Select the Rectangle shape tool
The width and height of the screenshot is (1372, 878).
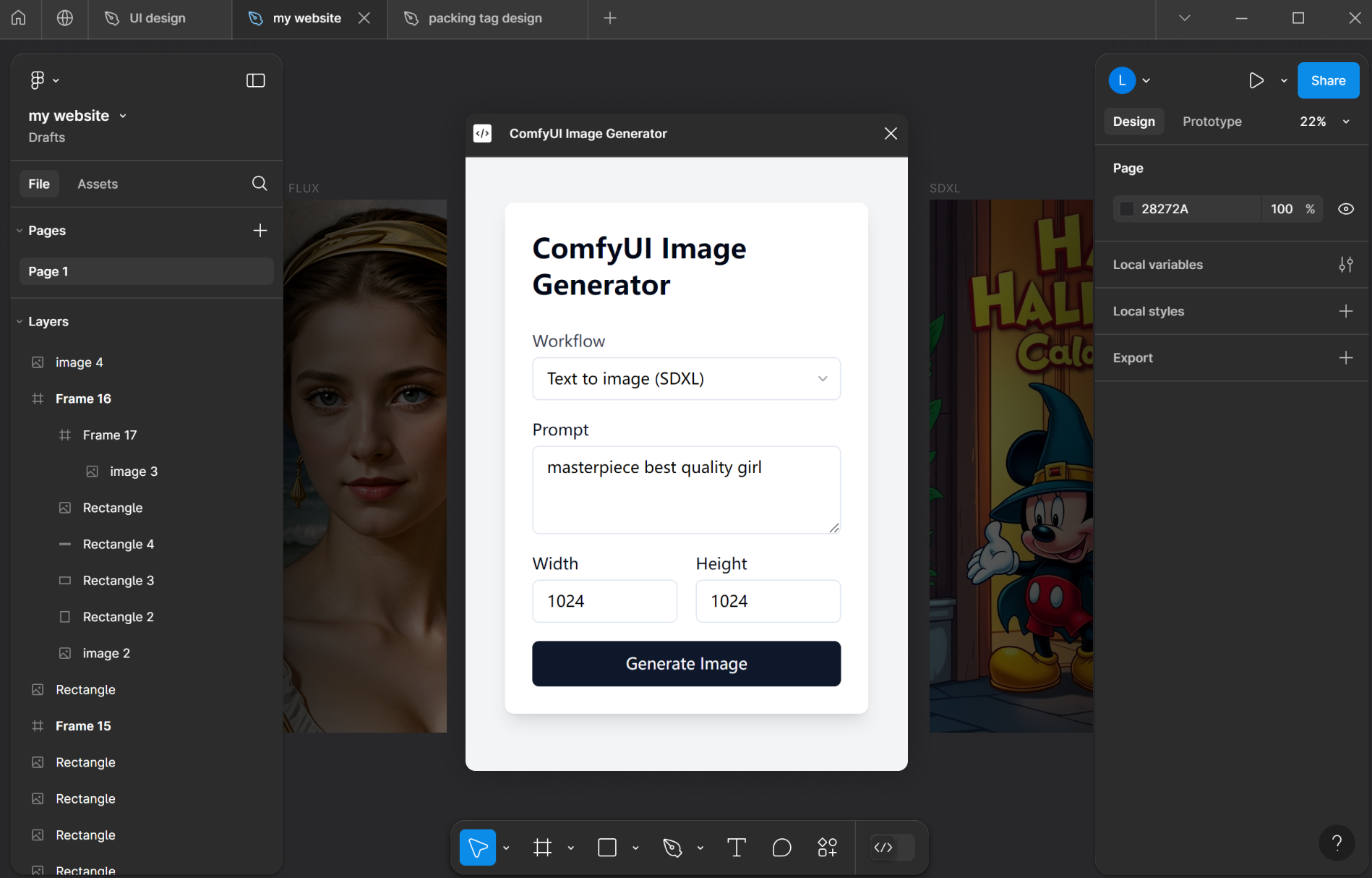606,847
